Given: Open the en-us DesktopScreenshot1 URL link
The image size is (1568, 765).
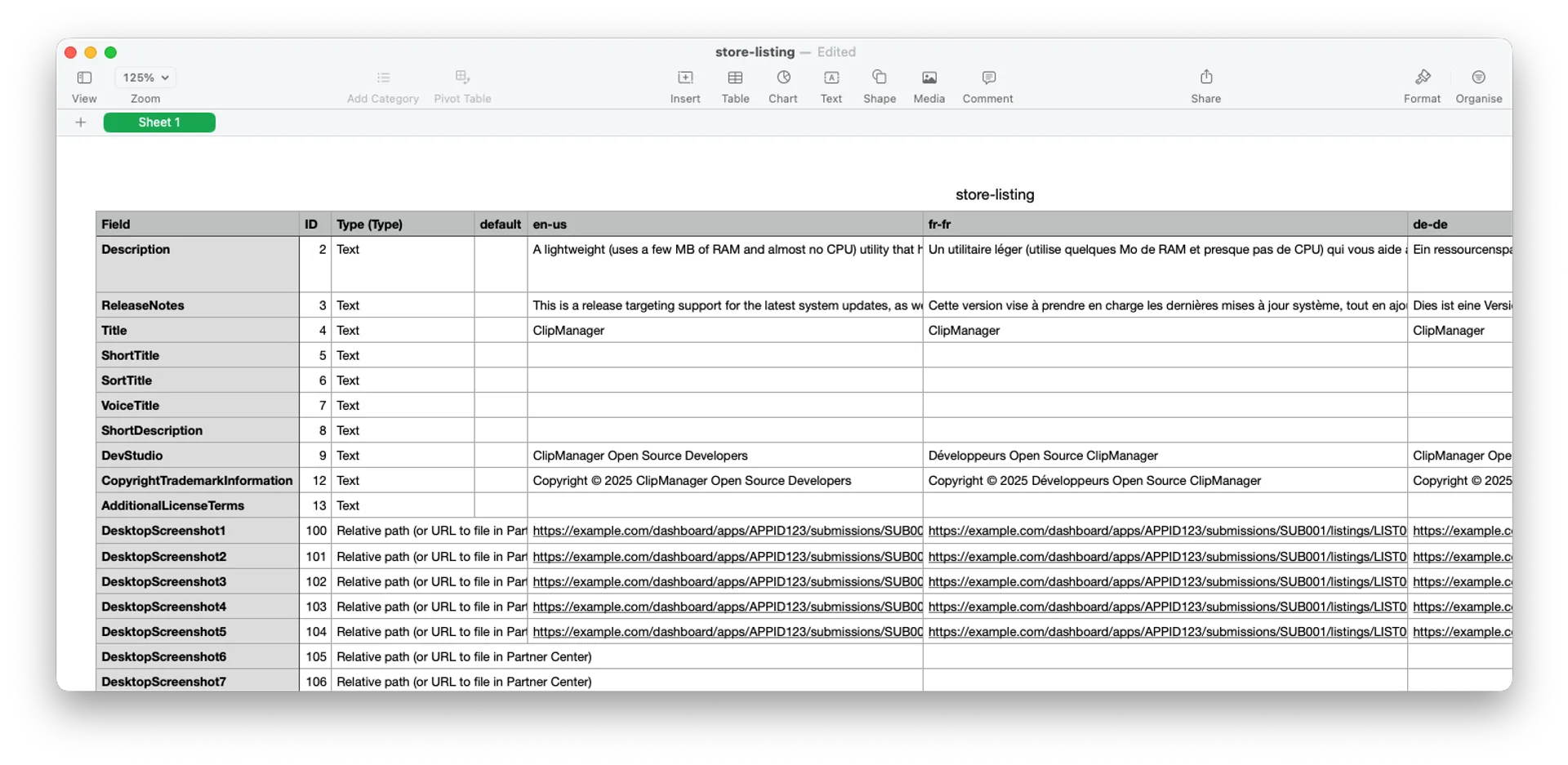Looking at the screenshot, I should (x=727, y=531).
